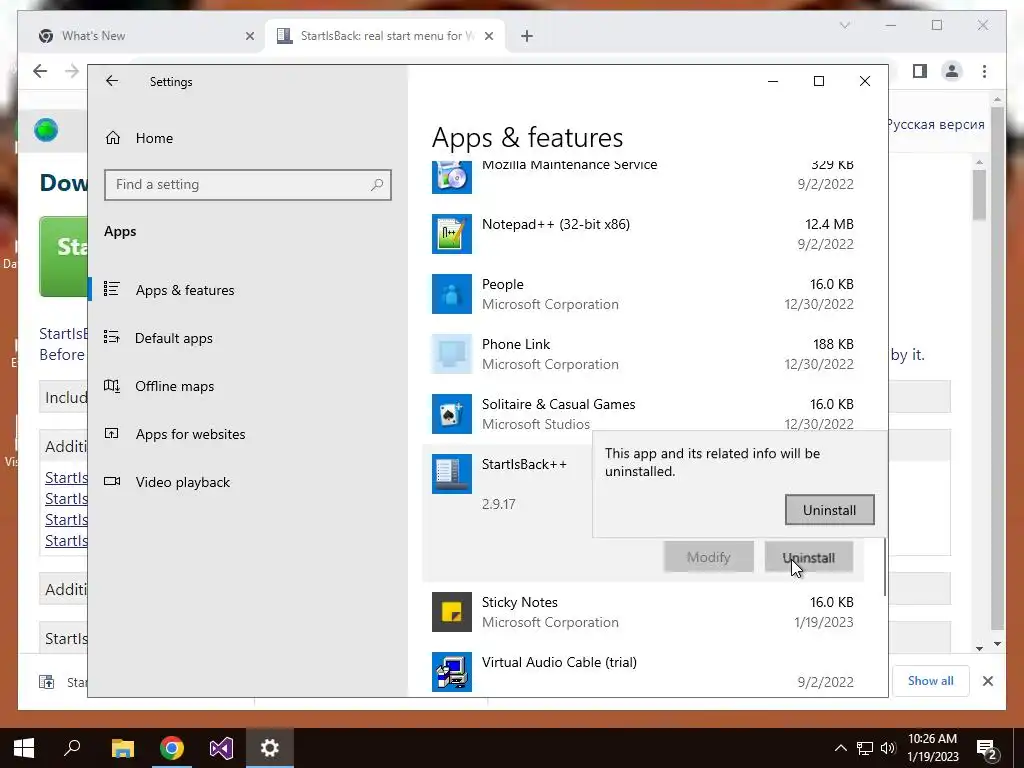This screenshot has height=768, width=1024.
Task: Open the network status tray icon
Action: point(865,748)
